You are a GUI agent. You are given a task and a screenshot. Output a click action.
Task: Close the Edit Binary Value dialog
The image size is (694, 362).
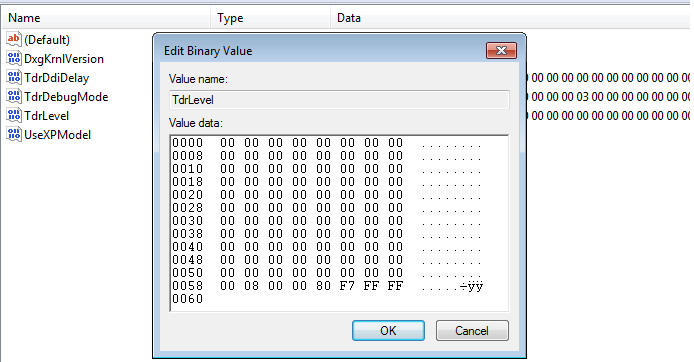[501, 50]
